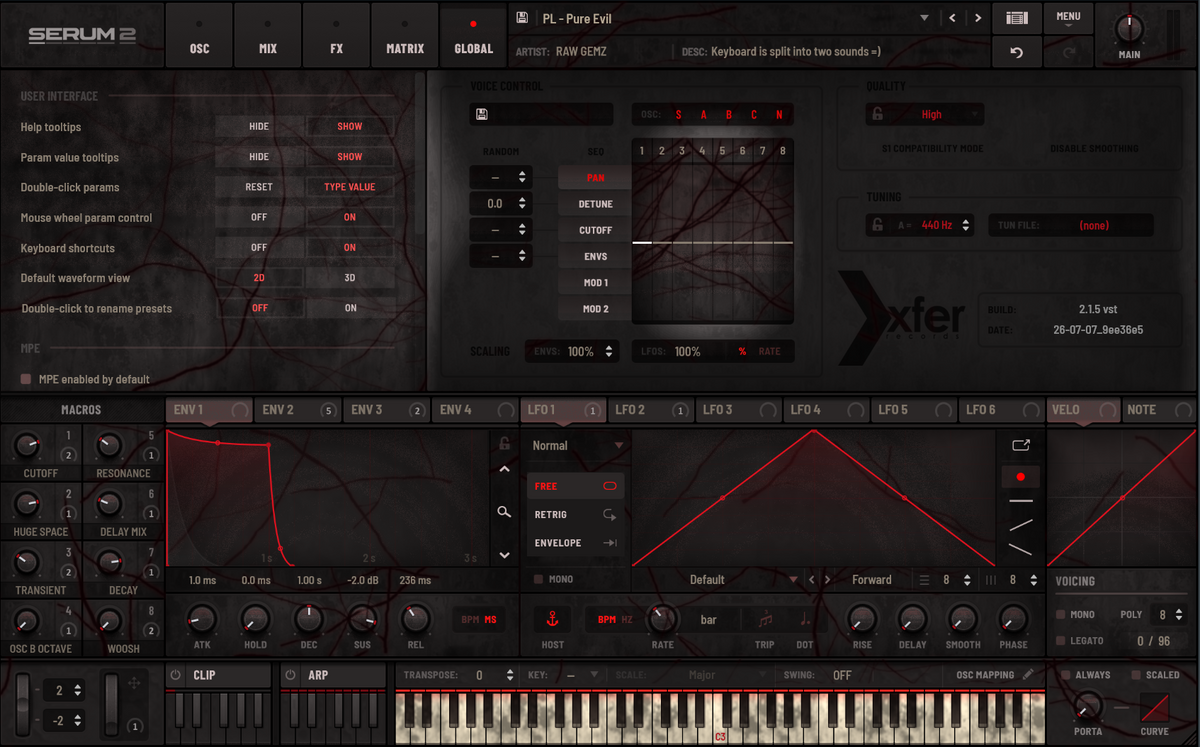
Task: Click the MAIN volume knob
Action: (1129, 28)
